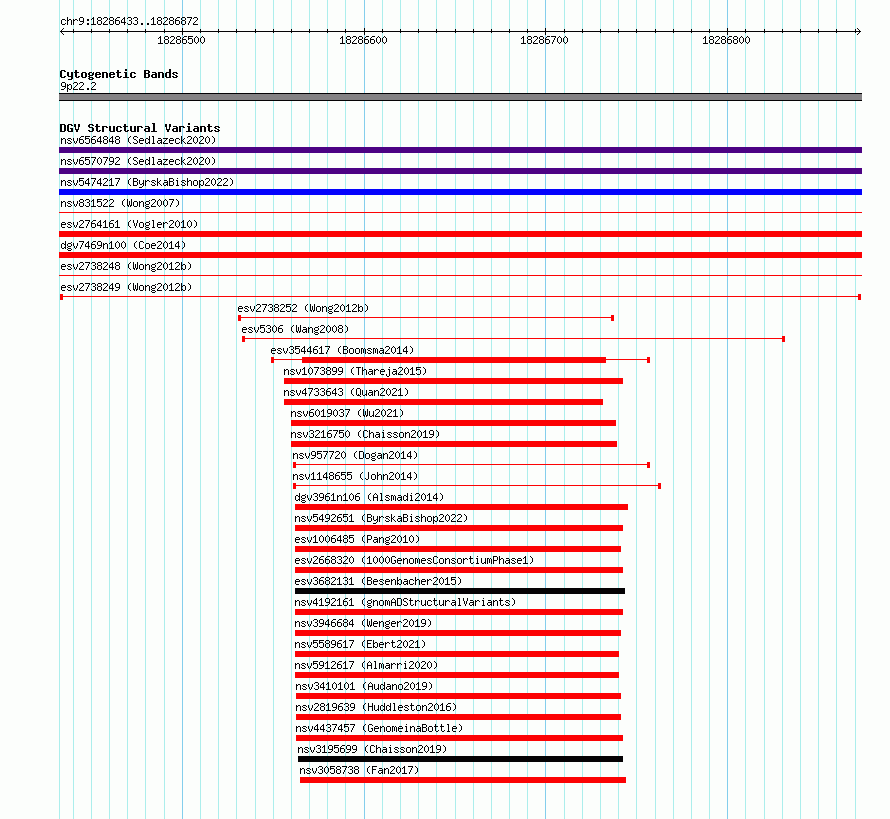Click the 18286700 ruler position label
The width and height of the screenshot is (890, 819).
pyautogui.click(x=544, y=40)
